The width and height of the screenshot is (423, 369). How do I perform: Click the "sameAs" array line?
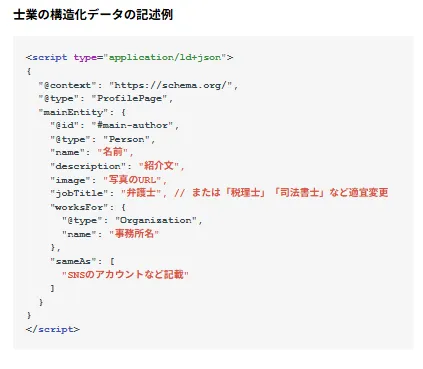[x=82, y=261]
